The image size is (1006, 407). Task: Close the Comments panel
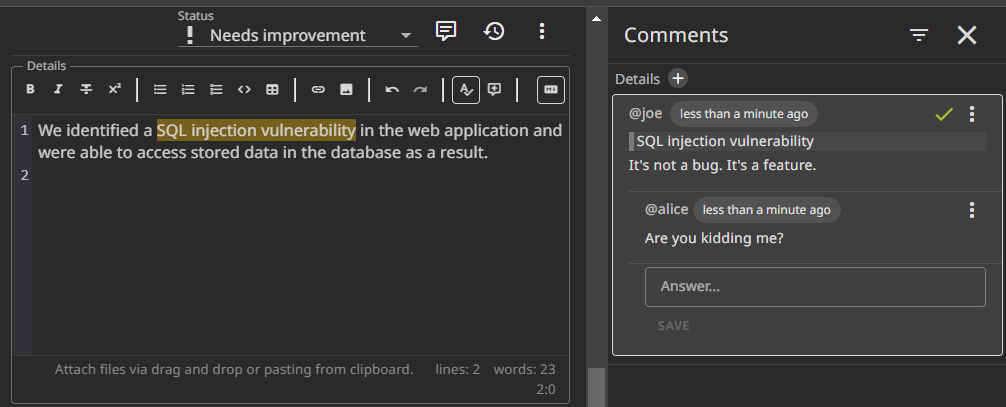(x=967, y=35)
